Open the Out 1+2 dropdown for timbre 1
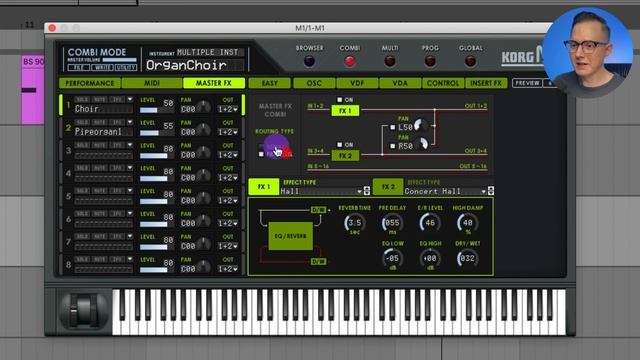The height and width of the screenshot is (360, 640). 228,109
